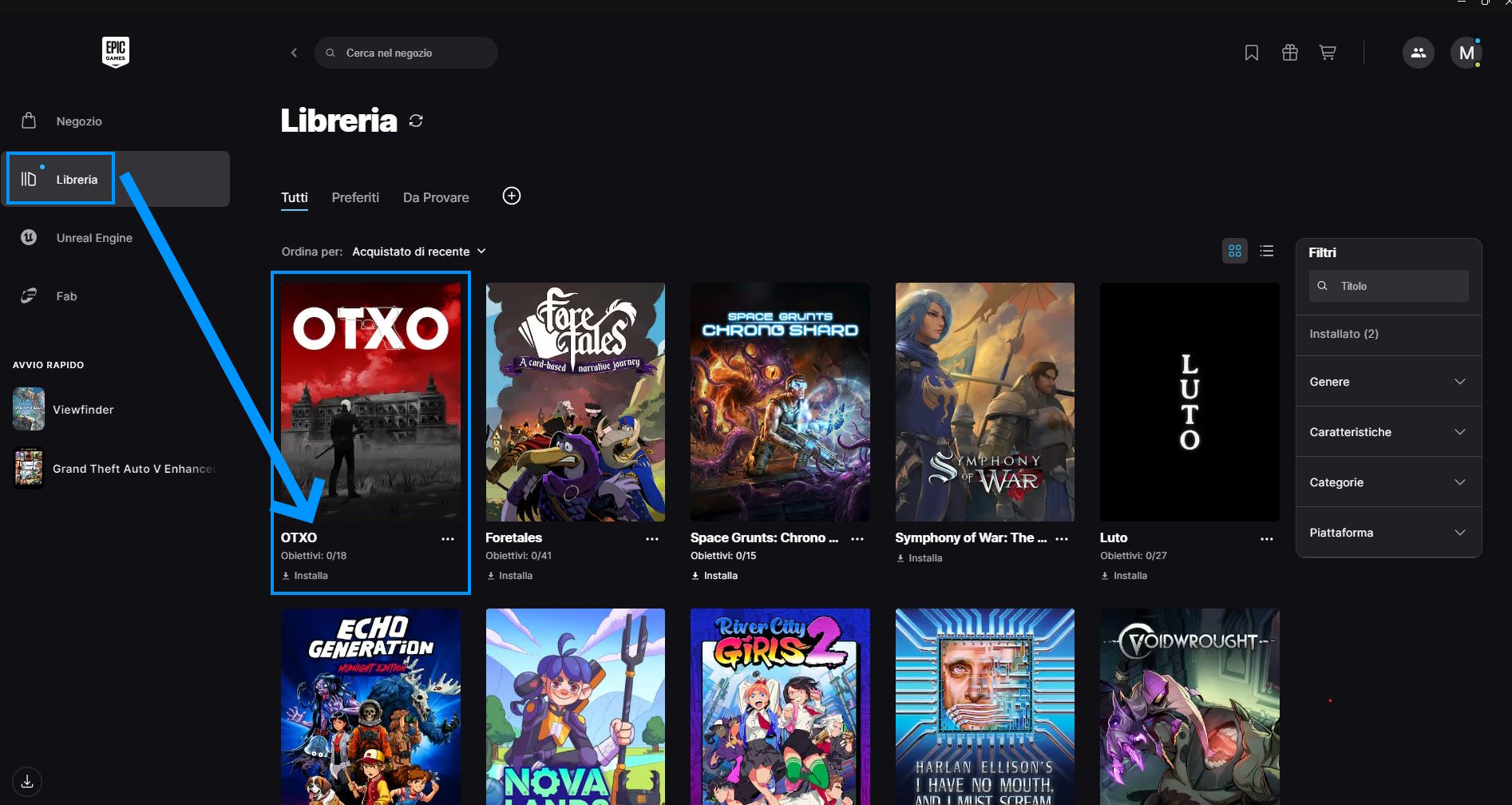Open the Fab section label
Image resolution: width=1512 pixels, height=805 pixels.
pyautogui.click(x=66, y=296)
